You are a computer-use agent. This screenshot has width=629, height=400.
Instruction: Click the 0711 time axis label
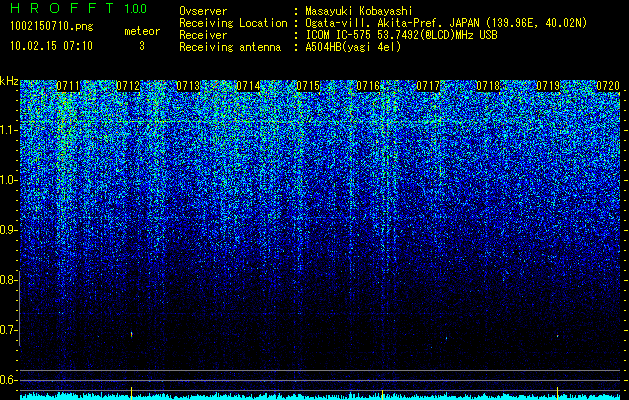pyautogui.click(x=68, y=86)
